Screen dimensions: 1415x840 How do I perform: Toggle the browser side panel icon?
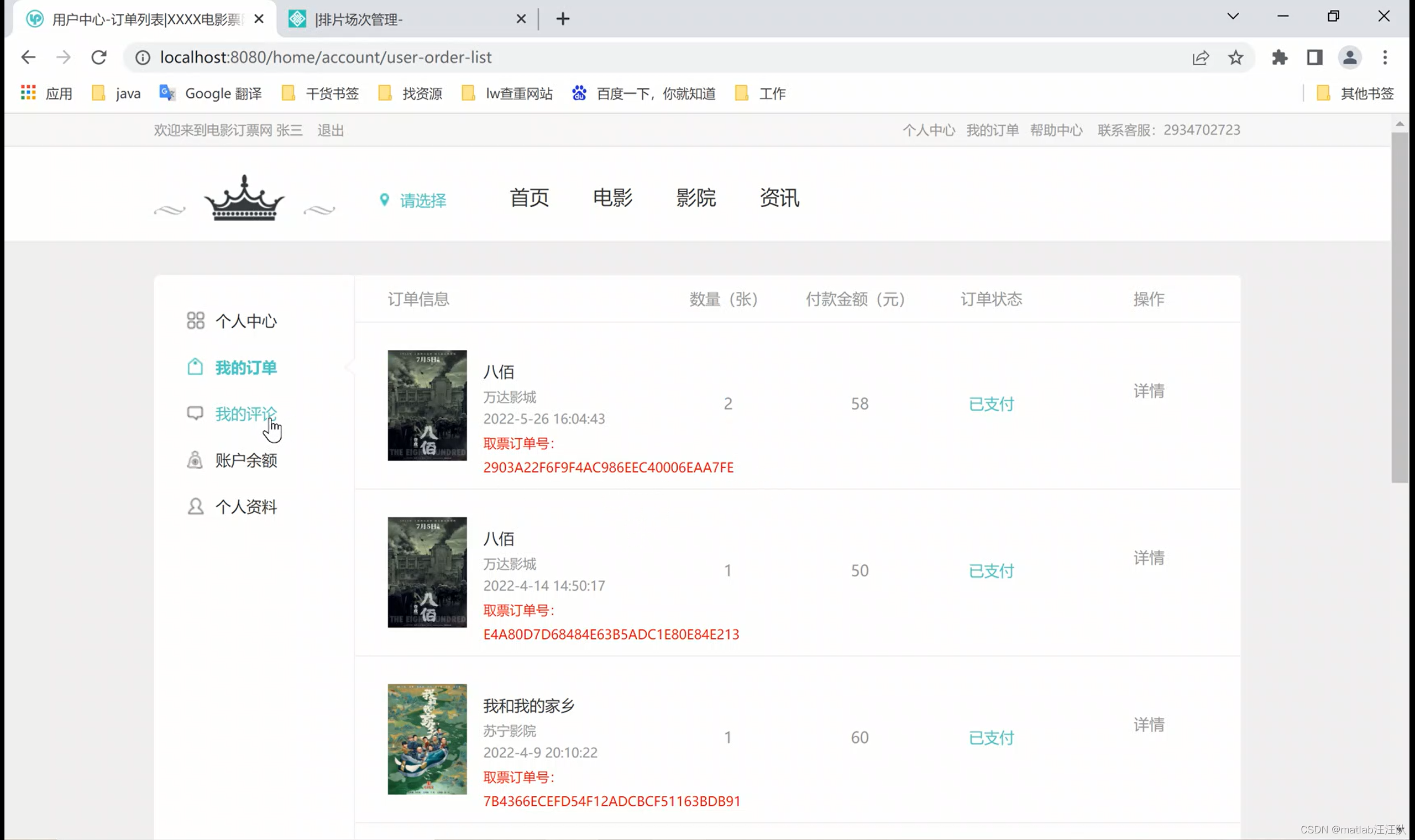click(1314, 57)
